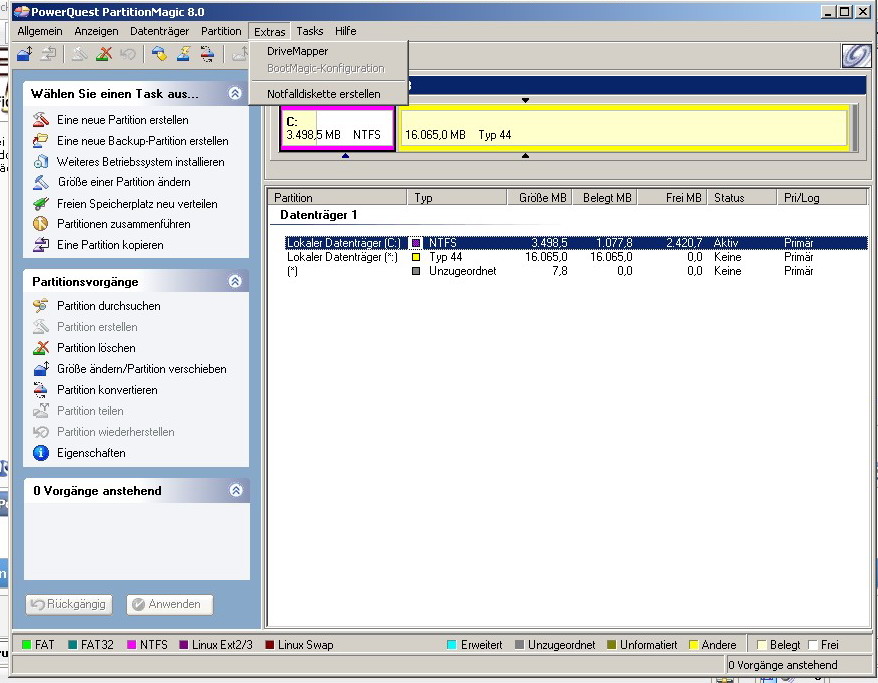Collapse the '0 Vorgänge anstehend' panel

pyautogui.click(x=236, y=490)
